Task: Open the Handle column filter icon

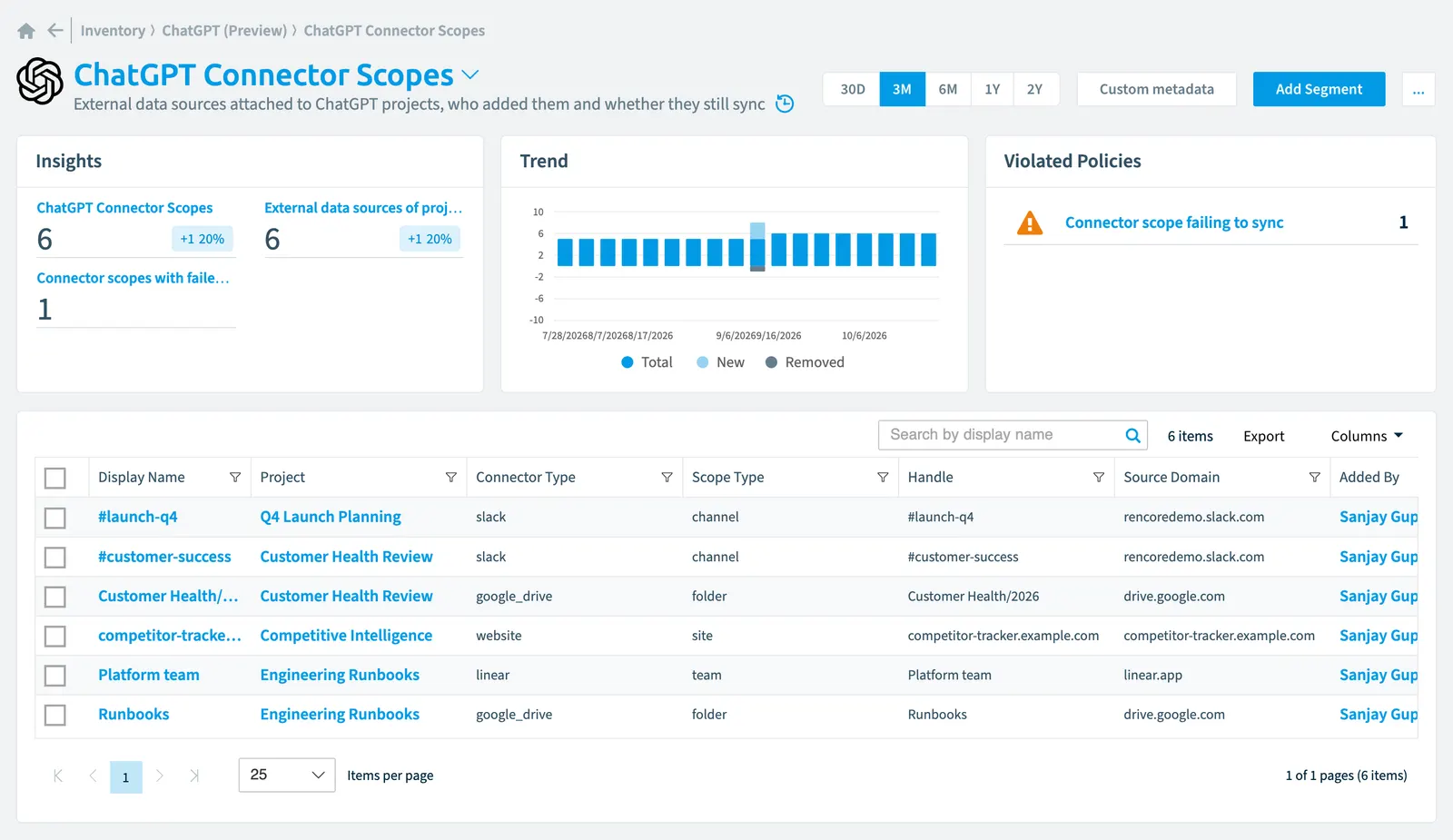Action: 1099,478
